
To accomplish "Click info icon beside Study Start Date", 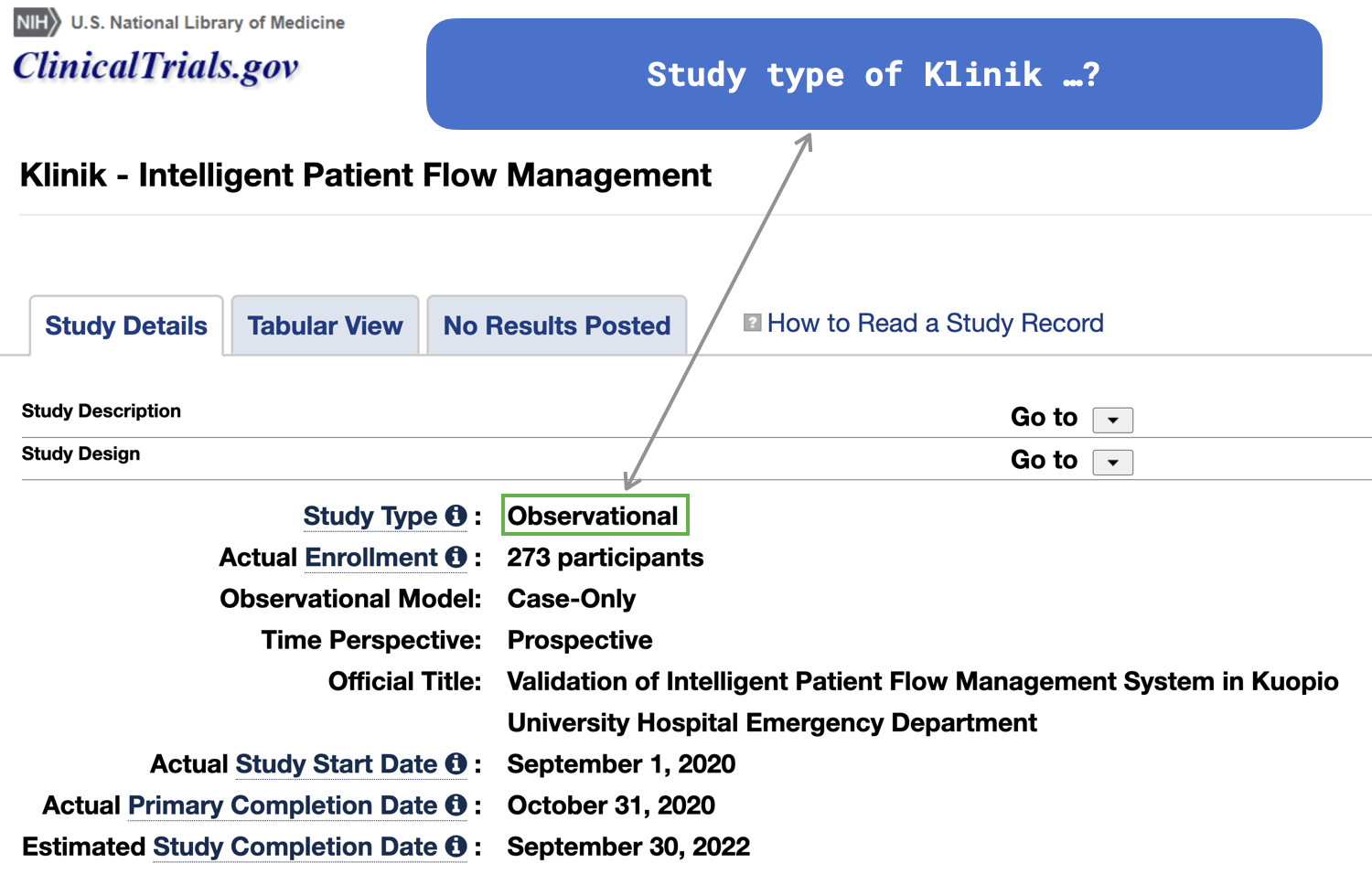I will pos(456,763).
